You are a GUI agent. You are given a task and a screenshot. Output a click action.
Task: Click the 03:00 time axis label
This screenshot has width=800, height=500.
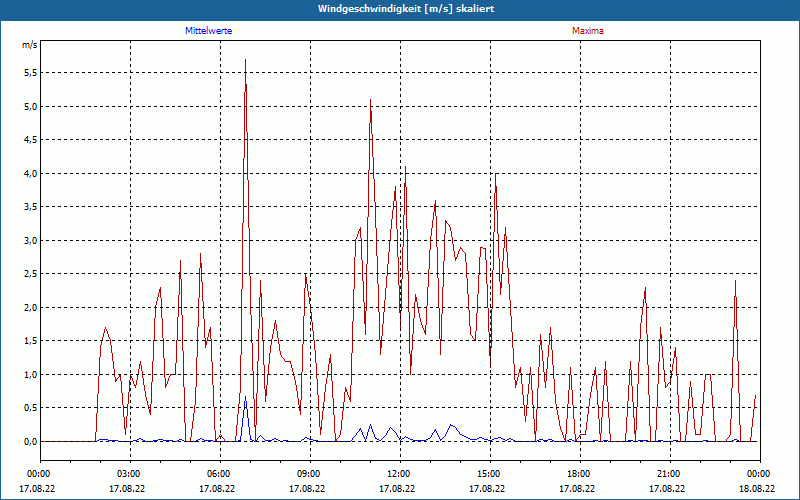[130, 474]
